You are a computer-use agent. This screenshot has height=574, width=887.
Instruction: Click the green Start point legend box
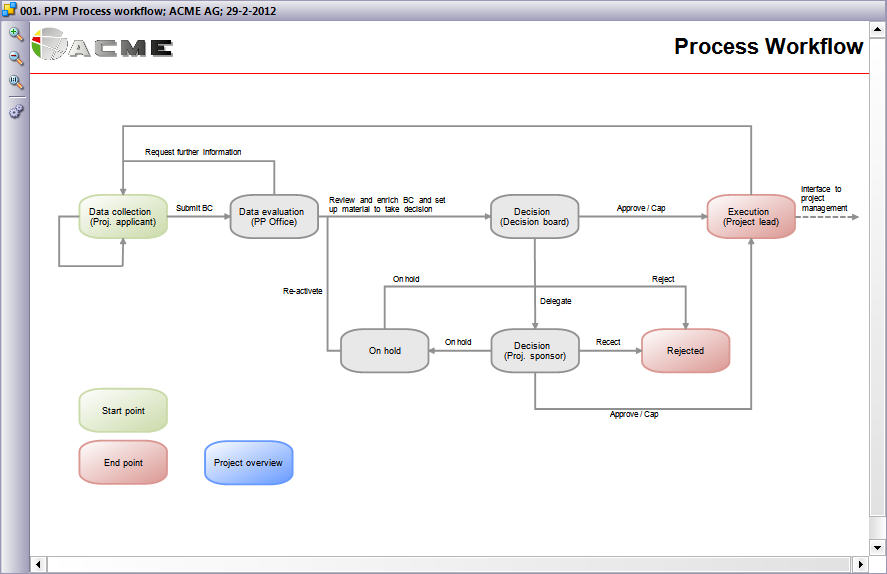(123, 411)
